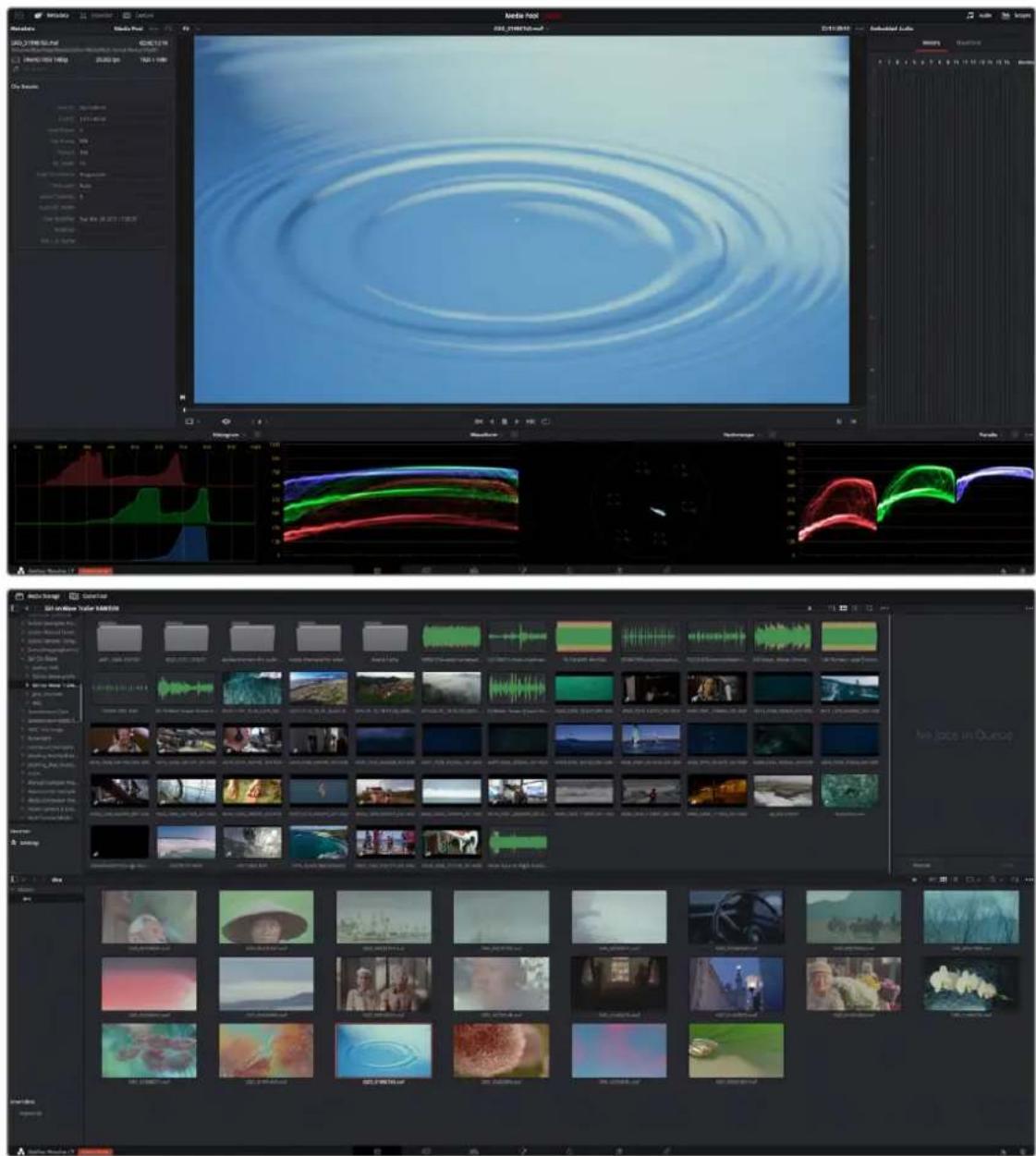The width and height of the screenshot is (1036, 1156).
Task: Open the Waveform scope type dropdown
Action: 487,434
